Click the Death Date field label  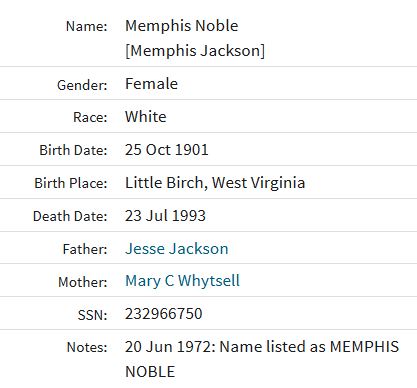click(70, 216)
